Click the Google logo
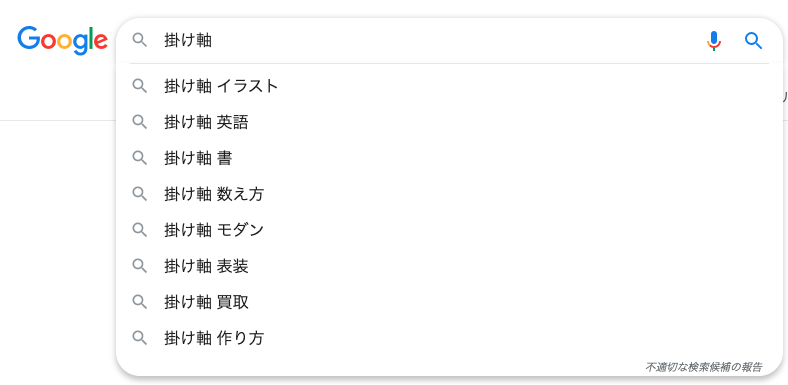 pos(62,40)
